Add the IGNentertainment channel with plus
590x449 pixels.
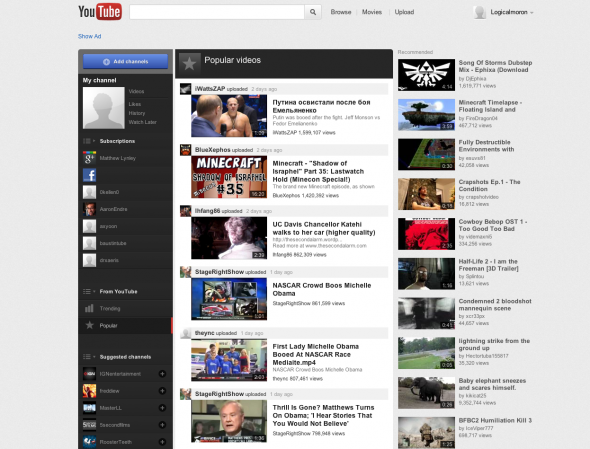point(162,374)
